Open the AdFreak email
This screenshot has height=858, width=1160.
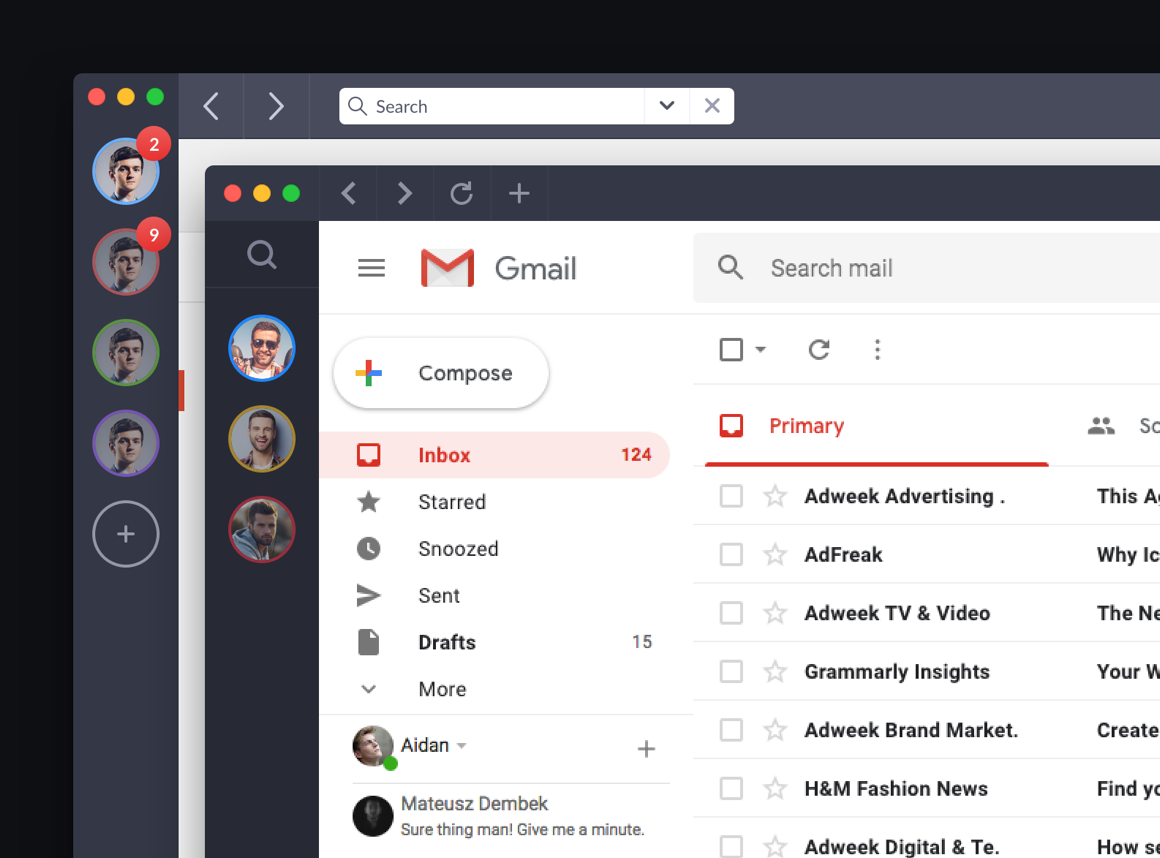click(926, 554)
